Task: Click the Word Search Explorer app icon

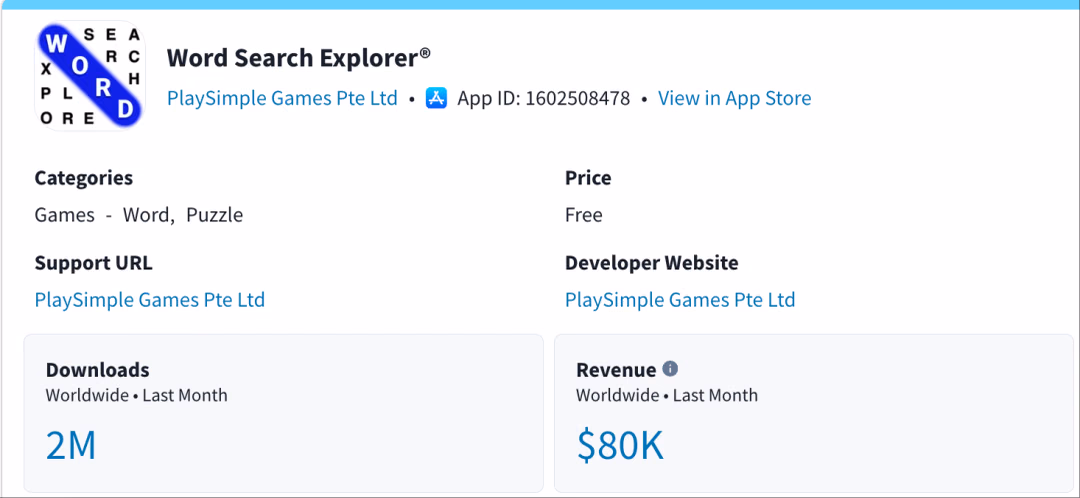Action: [x=90, y=75]
